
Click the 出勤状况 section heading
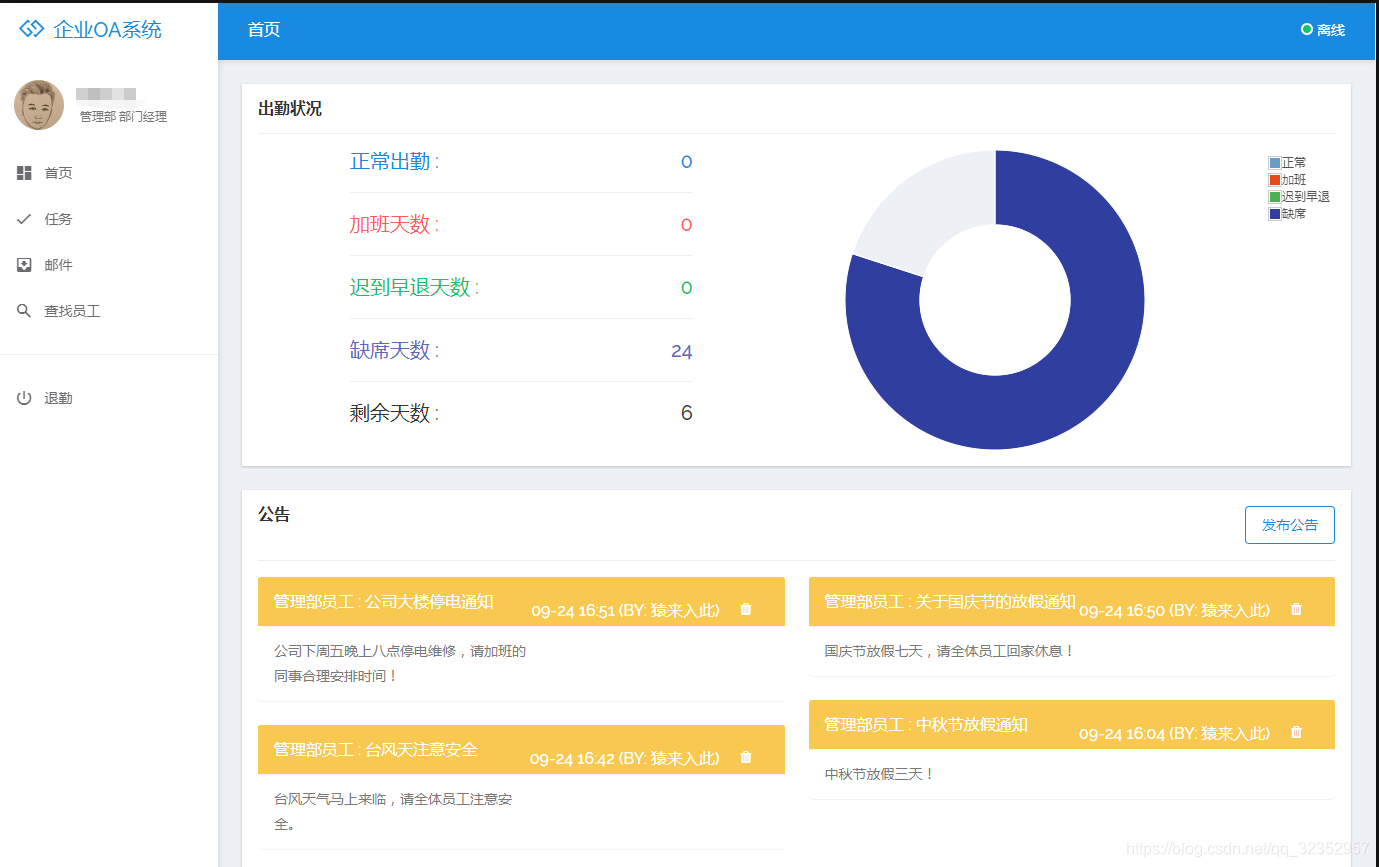290,108
